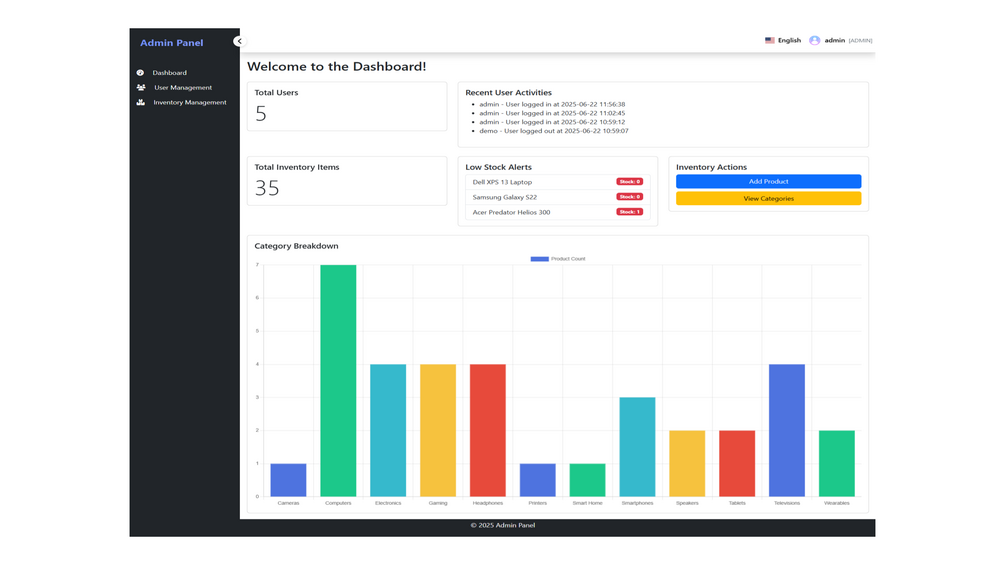Click the Add Product button
Viewport: 1005px width, 565px height.
coord(768,181)
